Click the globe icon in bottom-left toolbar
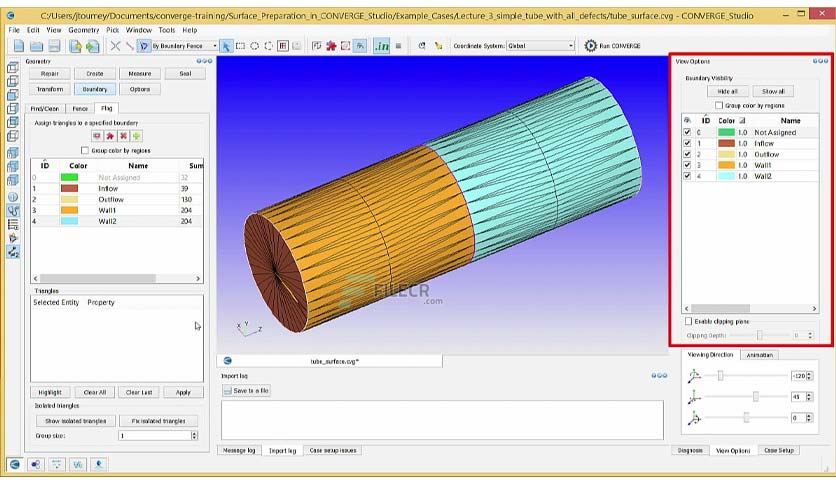This screenshot has width=836, height=484. coord(15,464)
